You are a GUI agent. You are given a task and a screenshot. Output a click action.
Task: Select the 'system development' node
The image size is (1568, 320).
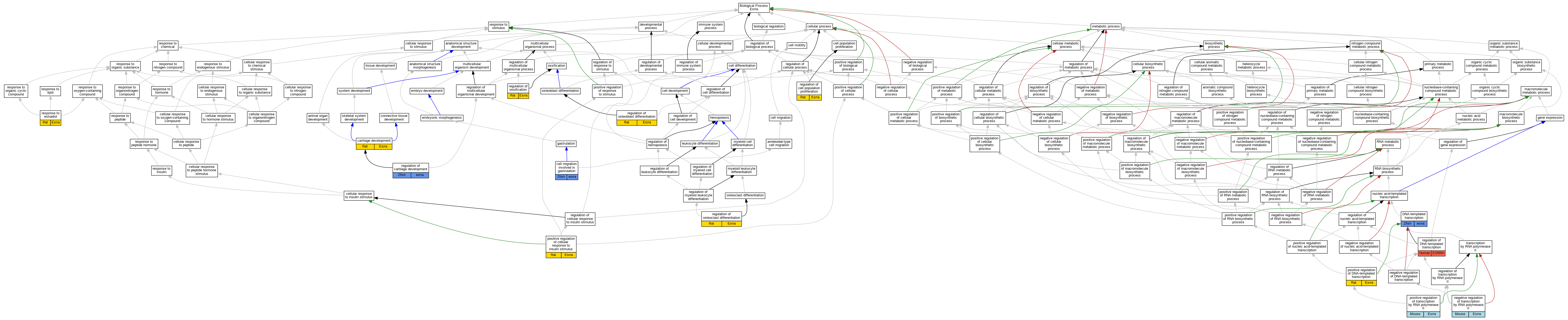point(354,91)
